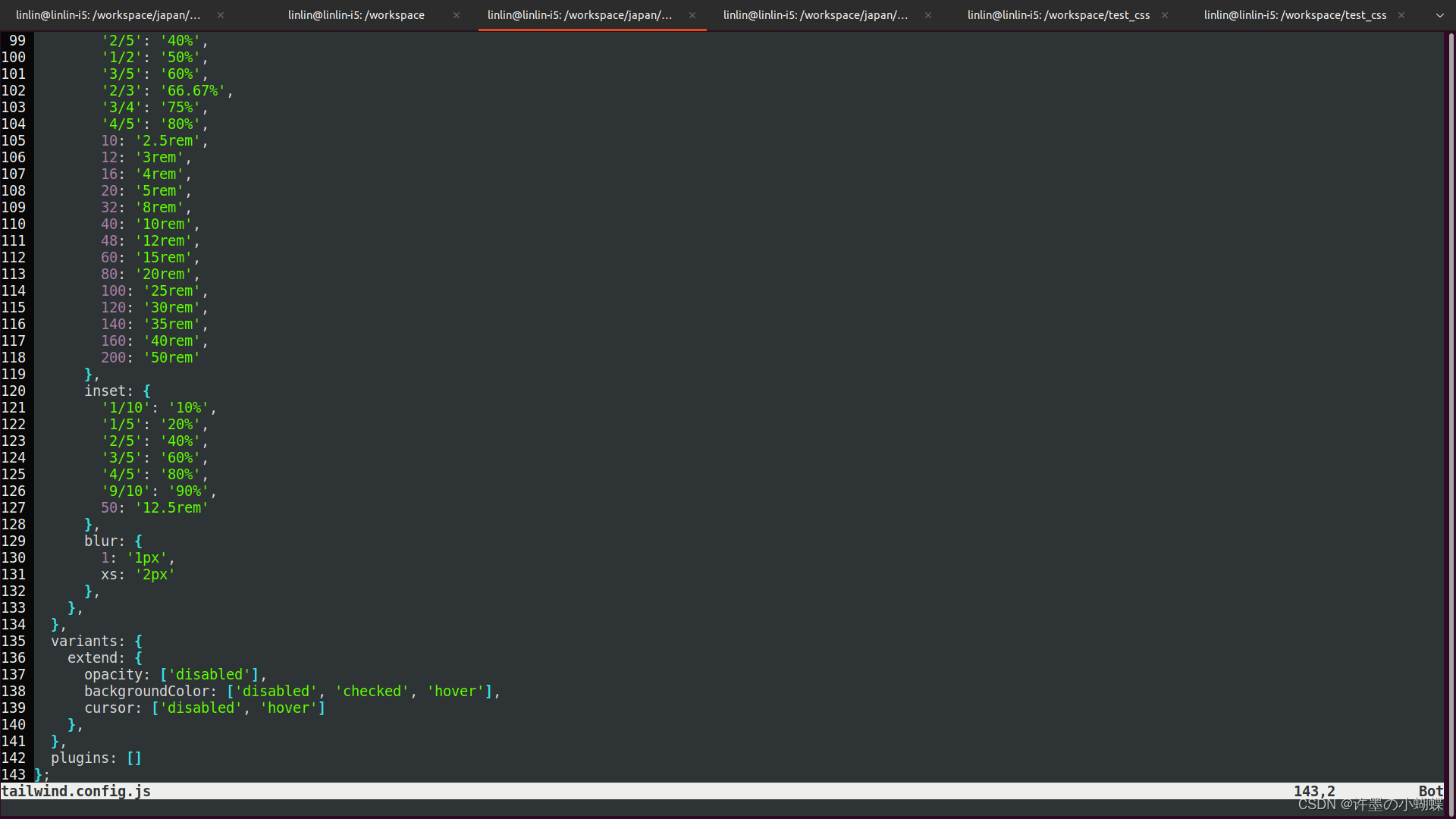Close the /workspace terminal tab
This screenshot has height=819, width=1456.
coord(457,15)
